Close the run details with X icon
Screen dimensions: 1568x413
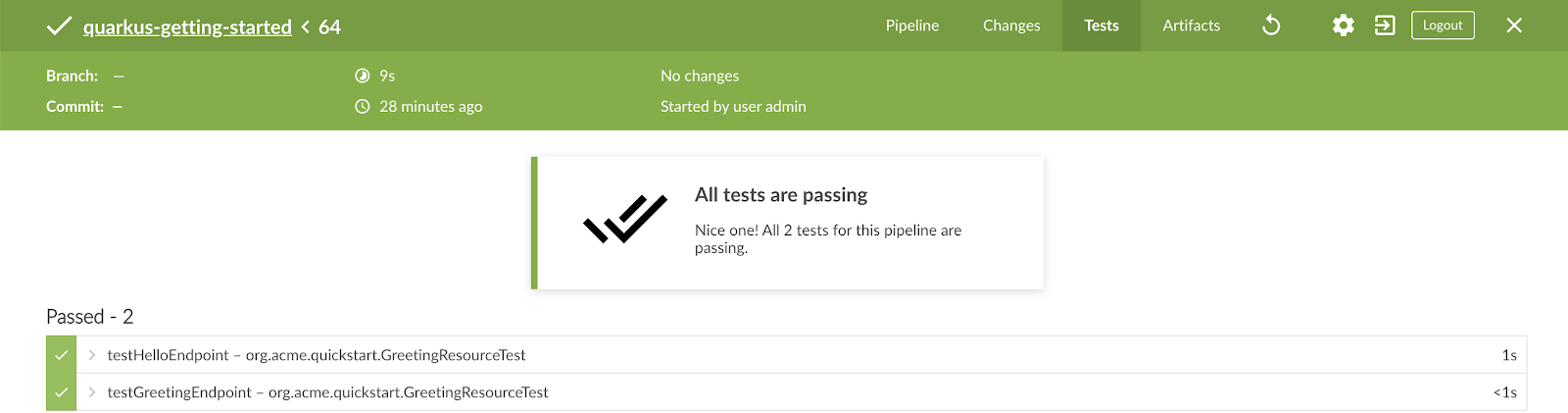[1514, 26]
